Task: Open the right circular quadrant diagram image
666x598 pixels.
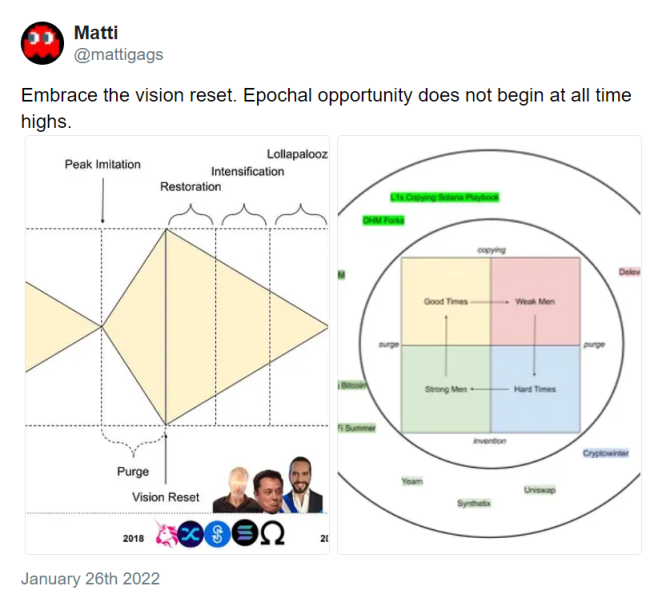Action: pos(489,344)
